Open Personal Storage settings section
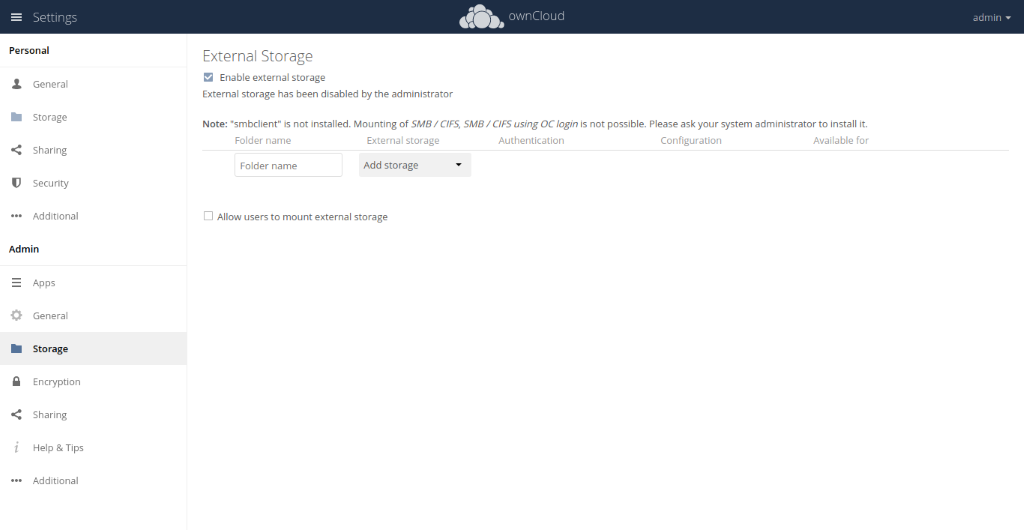 [x=50, y=117]
